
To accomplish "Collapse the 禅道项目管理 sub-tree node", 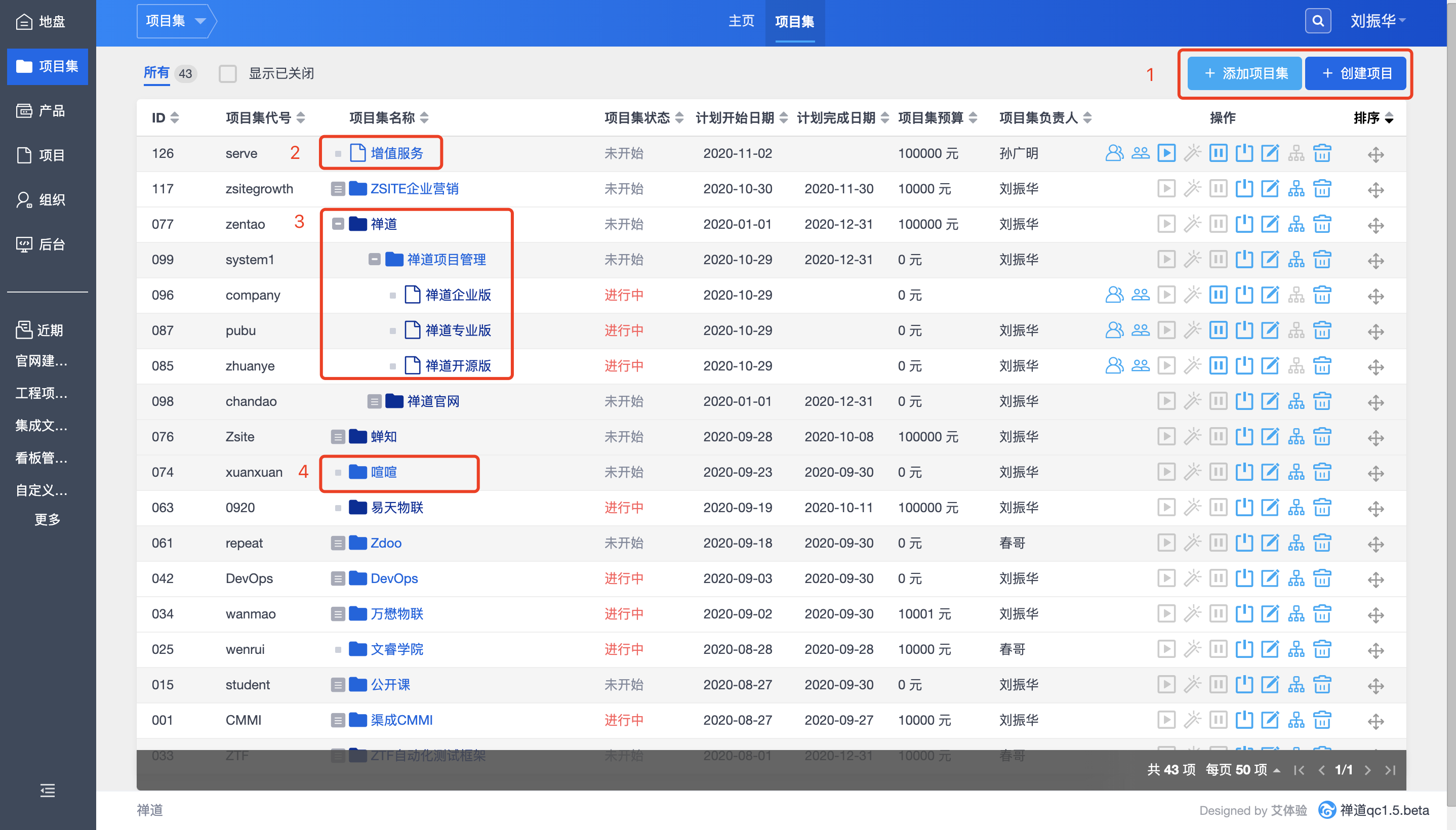I will (x=375, y=259).
